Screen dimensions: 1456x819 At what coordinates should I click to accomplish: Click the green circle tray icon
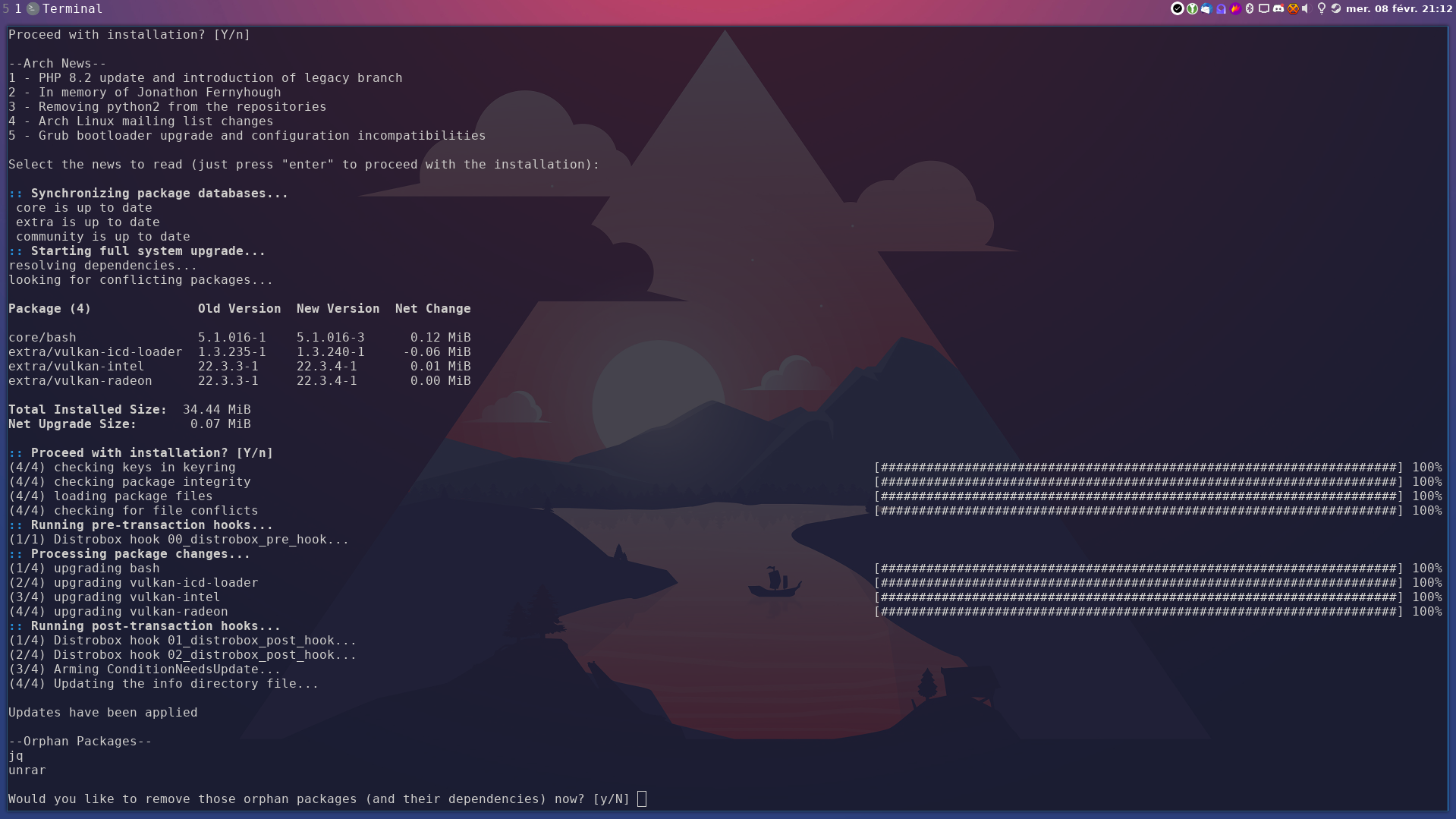click(1193, 9)
